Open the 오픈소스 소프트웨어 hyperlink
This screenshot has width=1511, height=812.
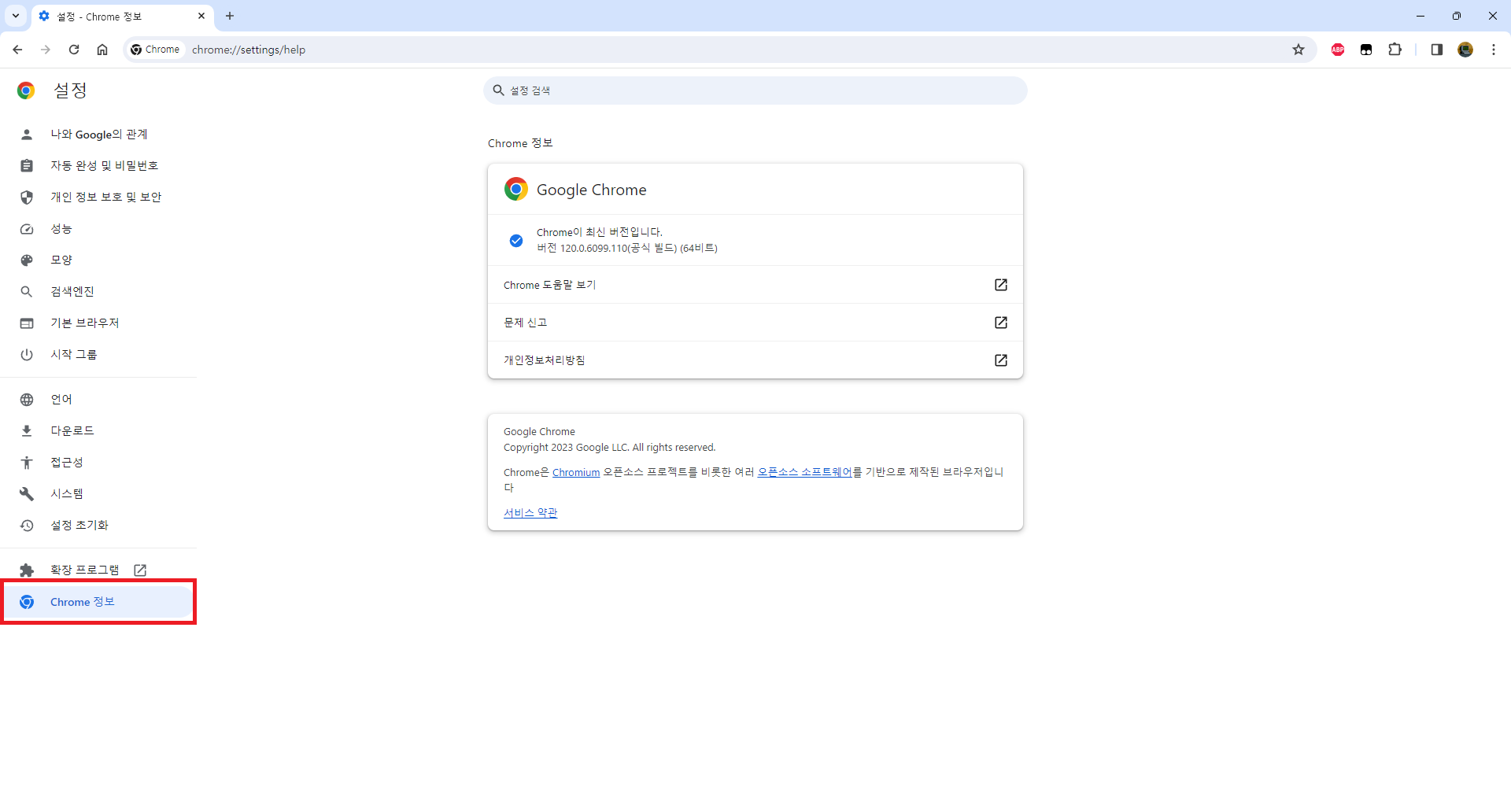point(804,472)
